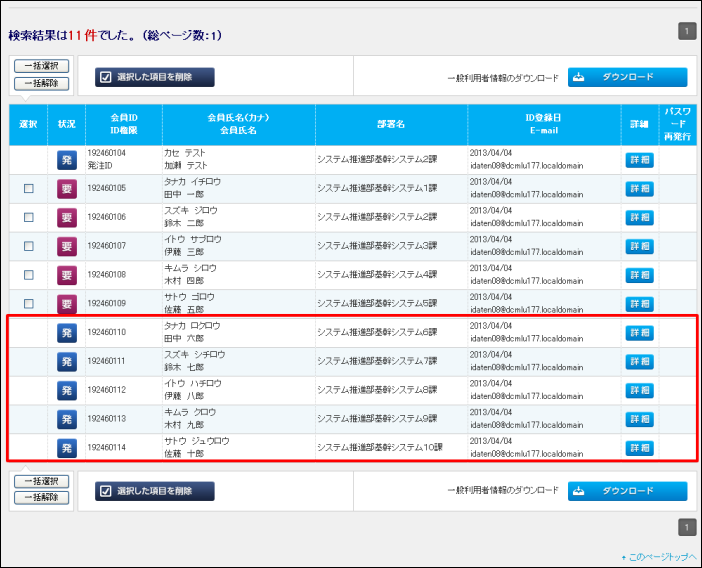Screen dimensions: 702x568
Task: Check the selection box for 田中 一郎
Action: click(28, 189)
